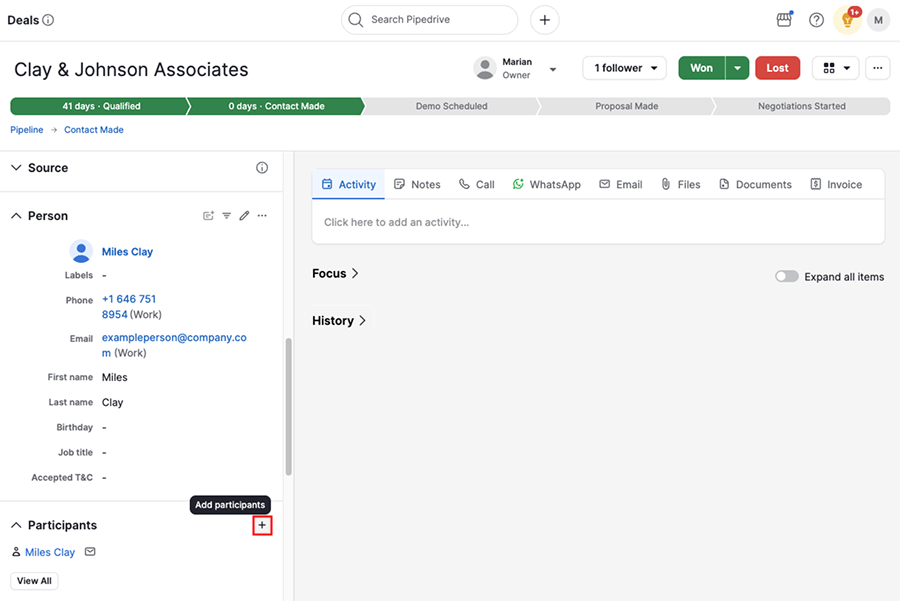Expand the Source section
The height and width of the screenshot is (601, 900).
pos(17,168)
